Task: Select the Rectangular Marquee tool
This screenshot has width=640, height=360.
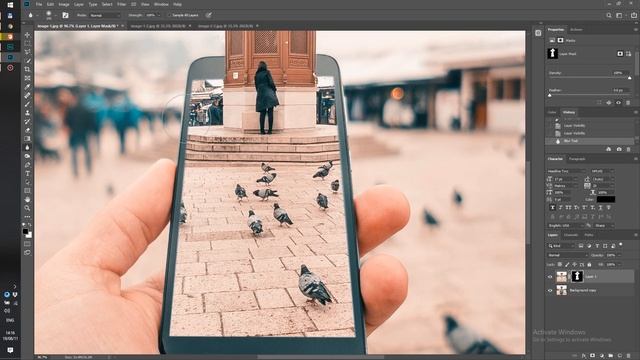Action: [x=27, y=44]
